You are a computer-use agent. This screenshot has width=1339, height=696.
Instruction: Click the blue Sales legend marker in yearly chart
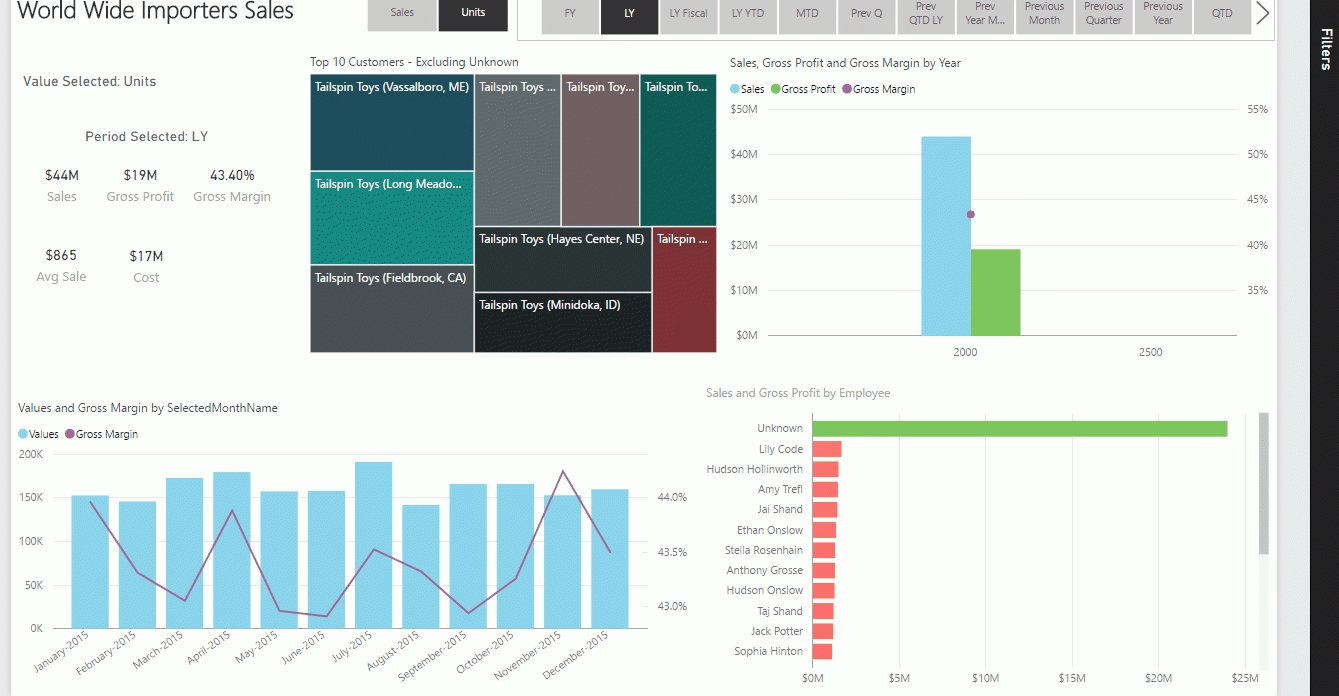click(x=735, y=89)
